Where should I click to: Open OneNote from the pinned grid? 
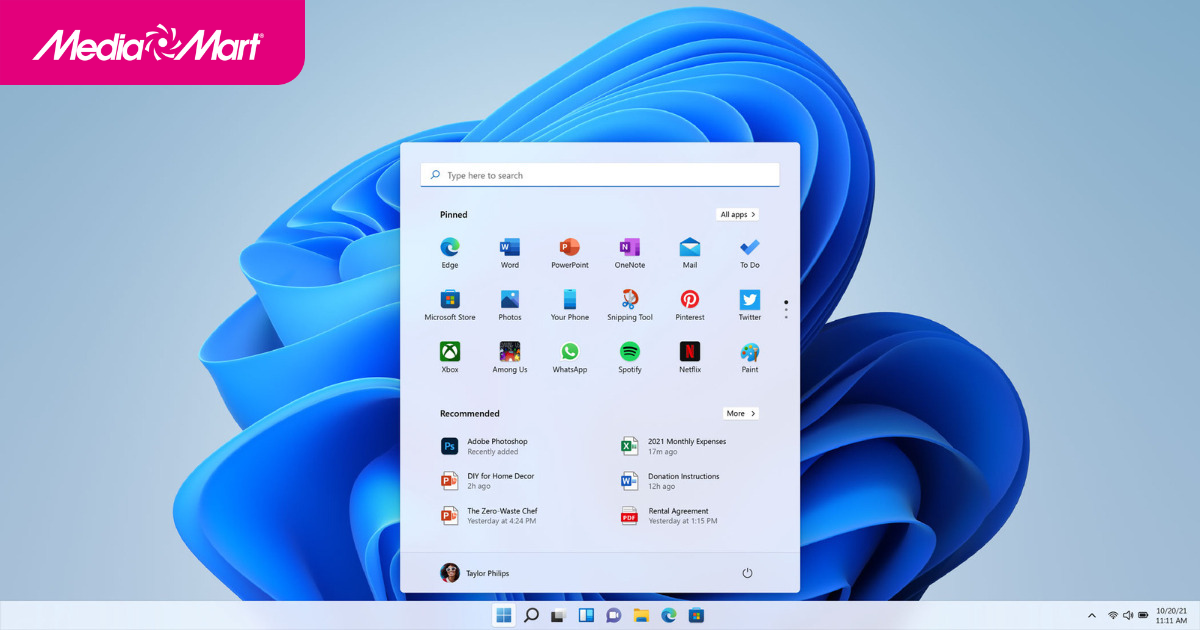[630, 248]
